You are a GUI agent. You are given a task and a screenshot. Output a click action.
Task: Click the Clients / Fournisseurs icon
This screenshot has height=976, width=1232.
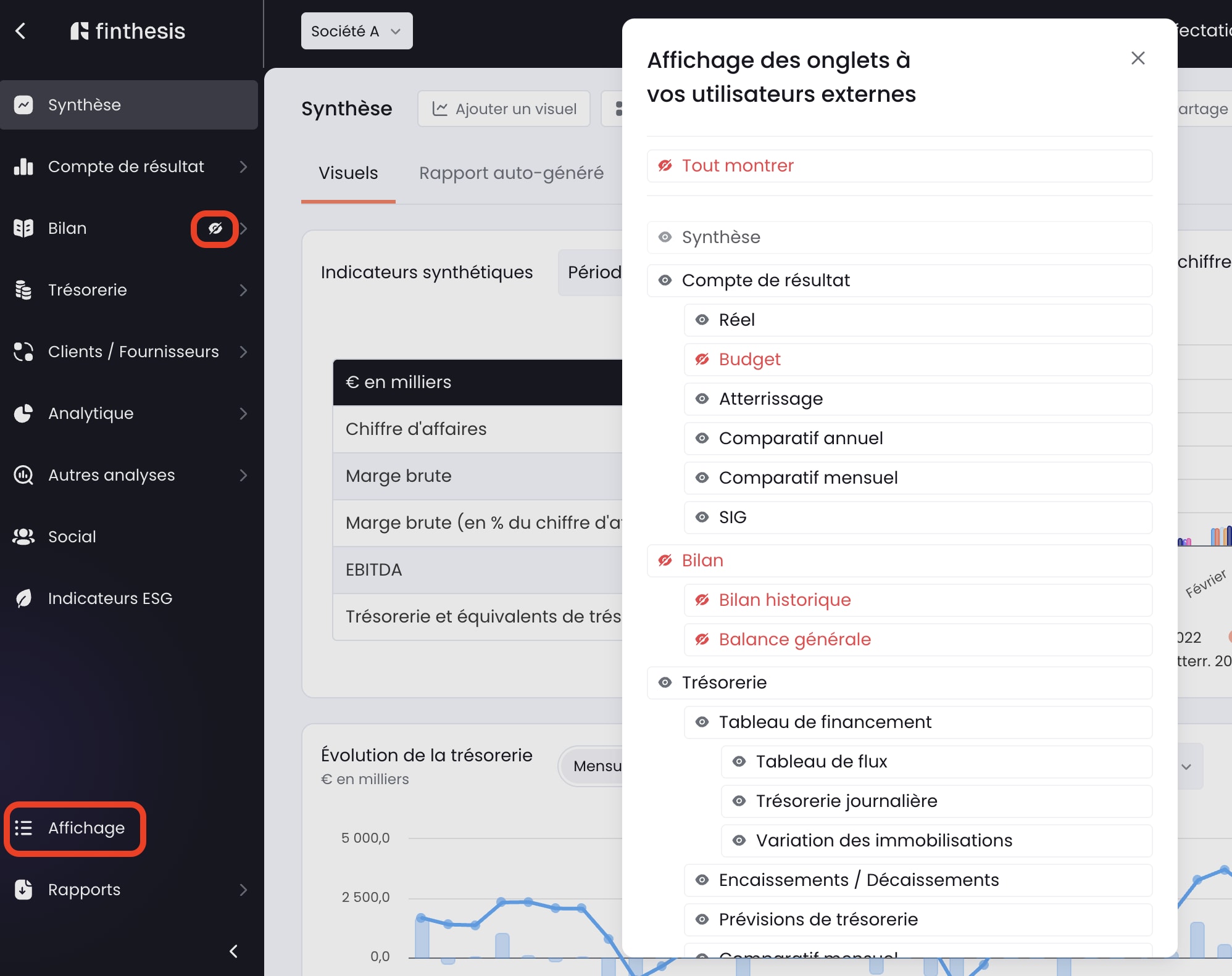tap(23, 352)
